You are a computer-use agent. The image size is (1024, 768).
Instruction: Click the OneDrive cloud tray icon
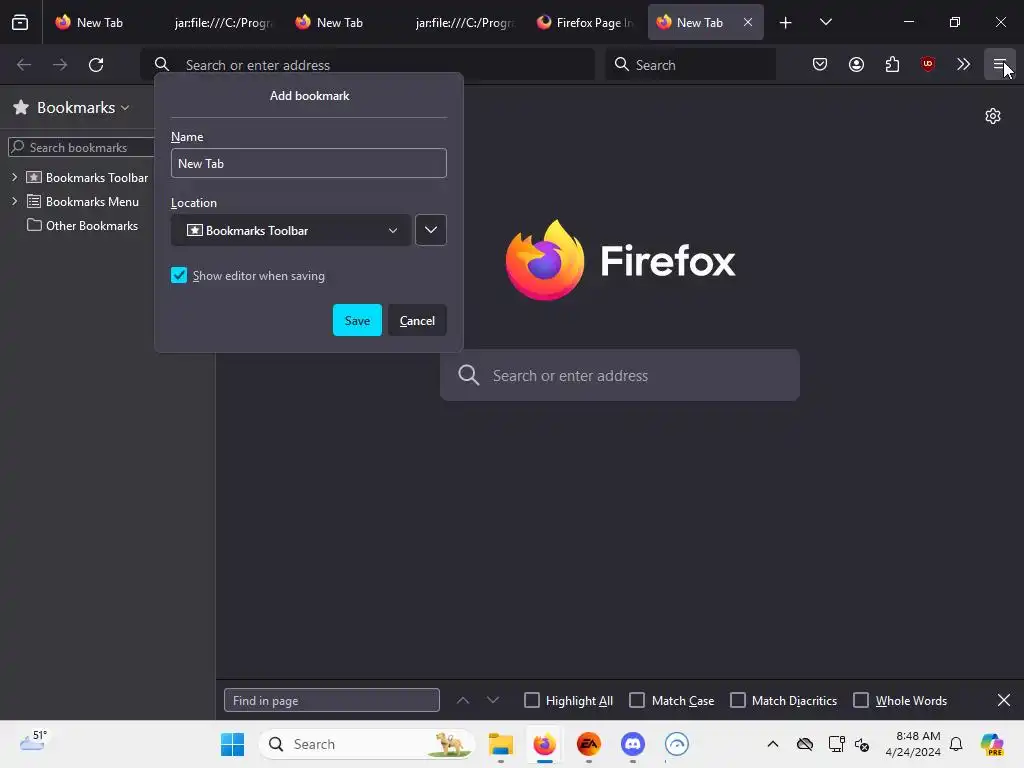tap(805, 744)
